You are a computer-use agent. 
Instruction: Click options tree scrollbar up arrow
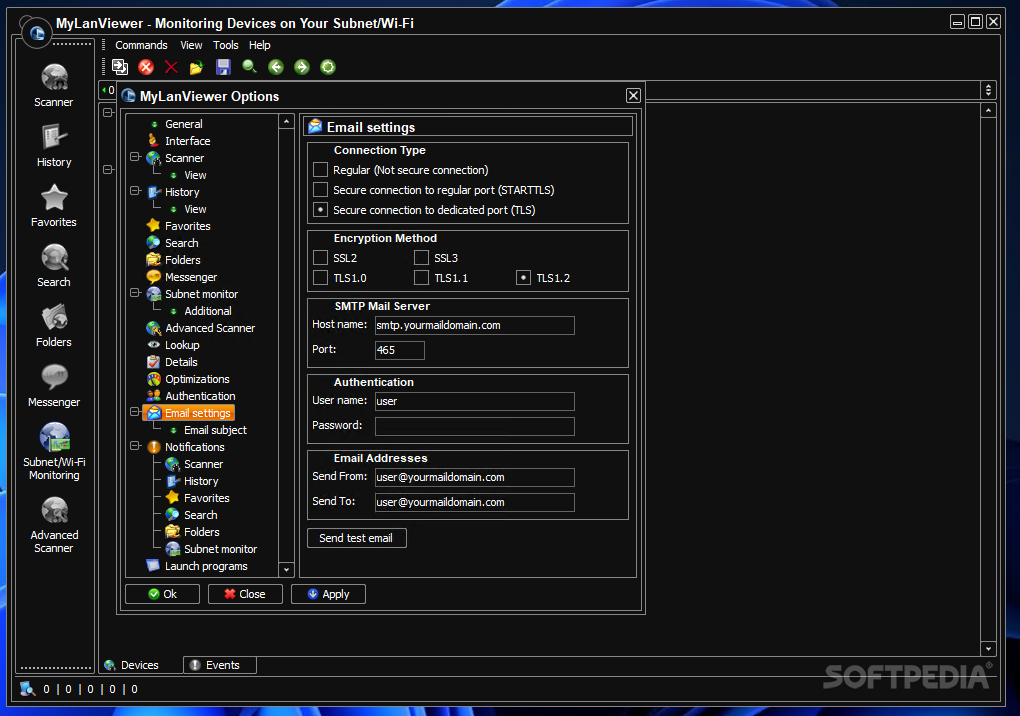pos(286,122)
